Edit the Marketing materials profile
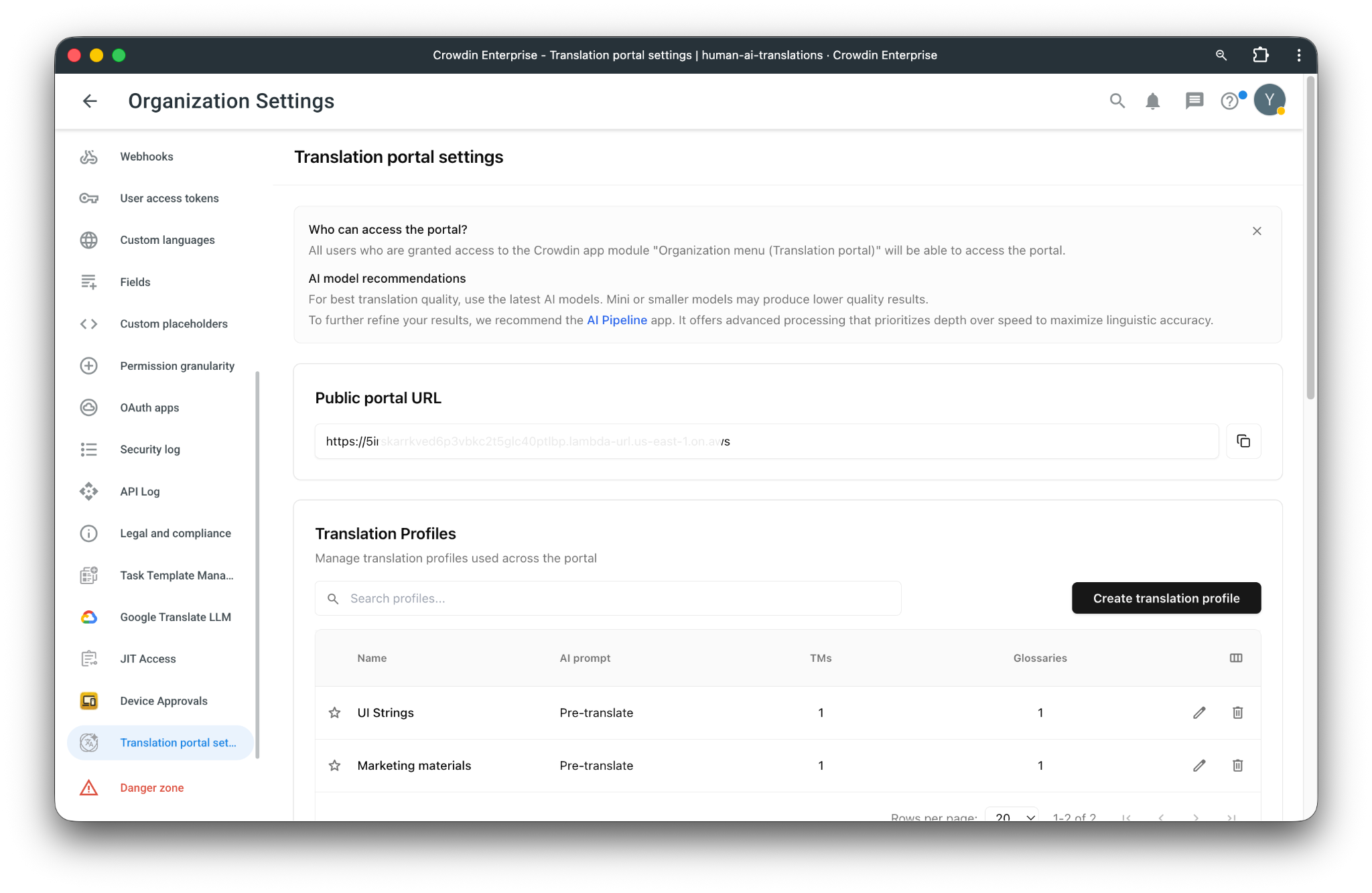 point(1199,766)
